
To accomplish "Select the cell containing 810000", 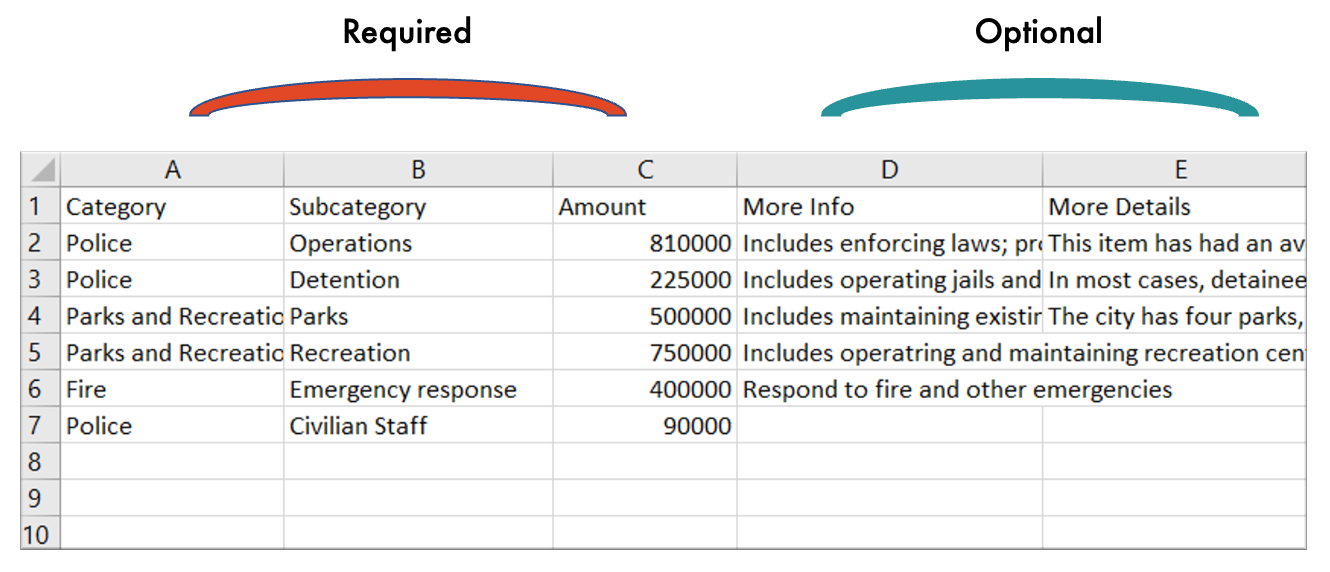I will click(645, 244).
